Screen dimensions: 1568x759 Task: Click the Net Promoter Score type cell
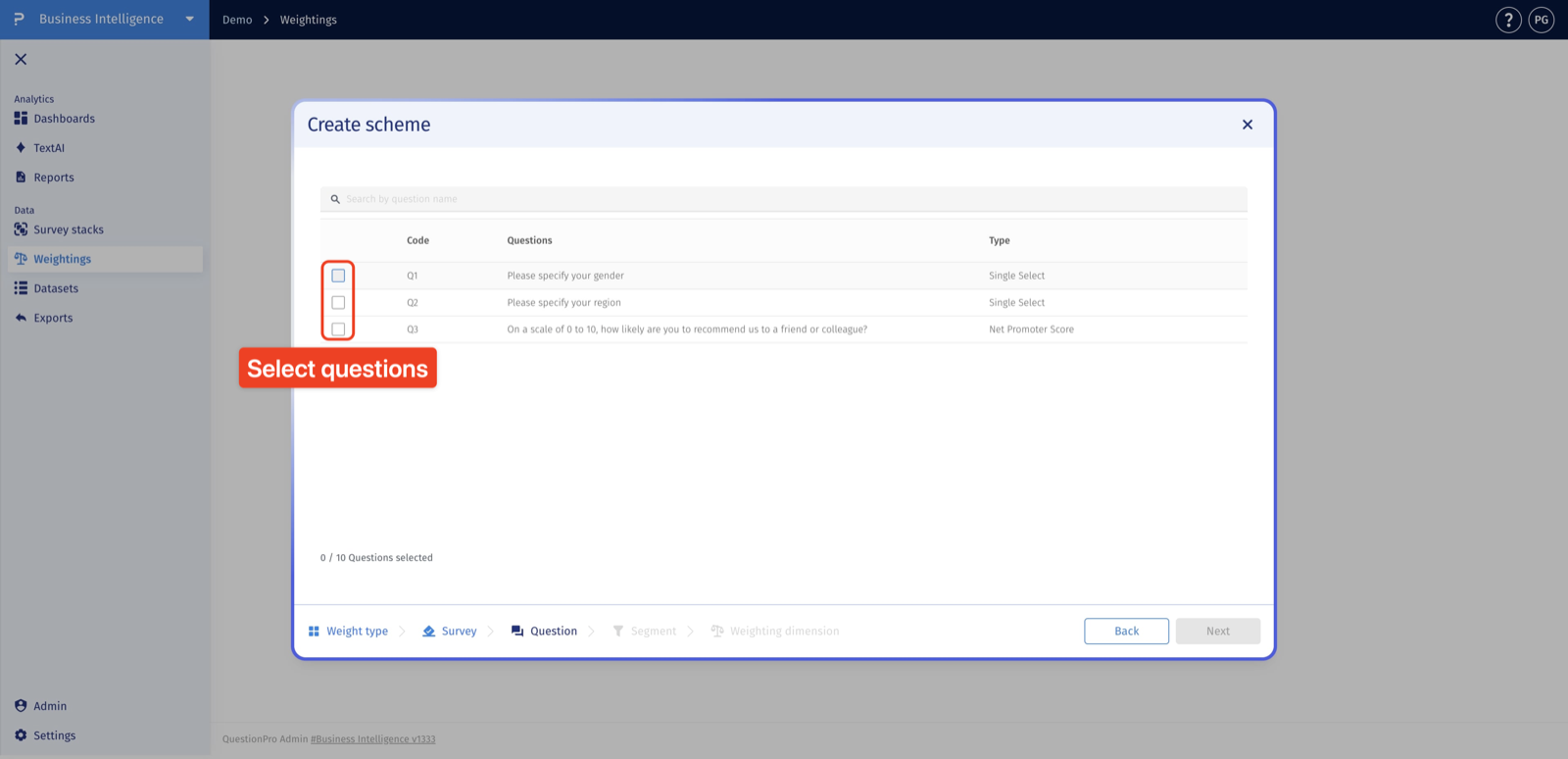[1031, 329]
